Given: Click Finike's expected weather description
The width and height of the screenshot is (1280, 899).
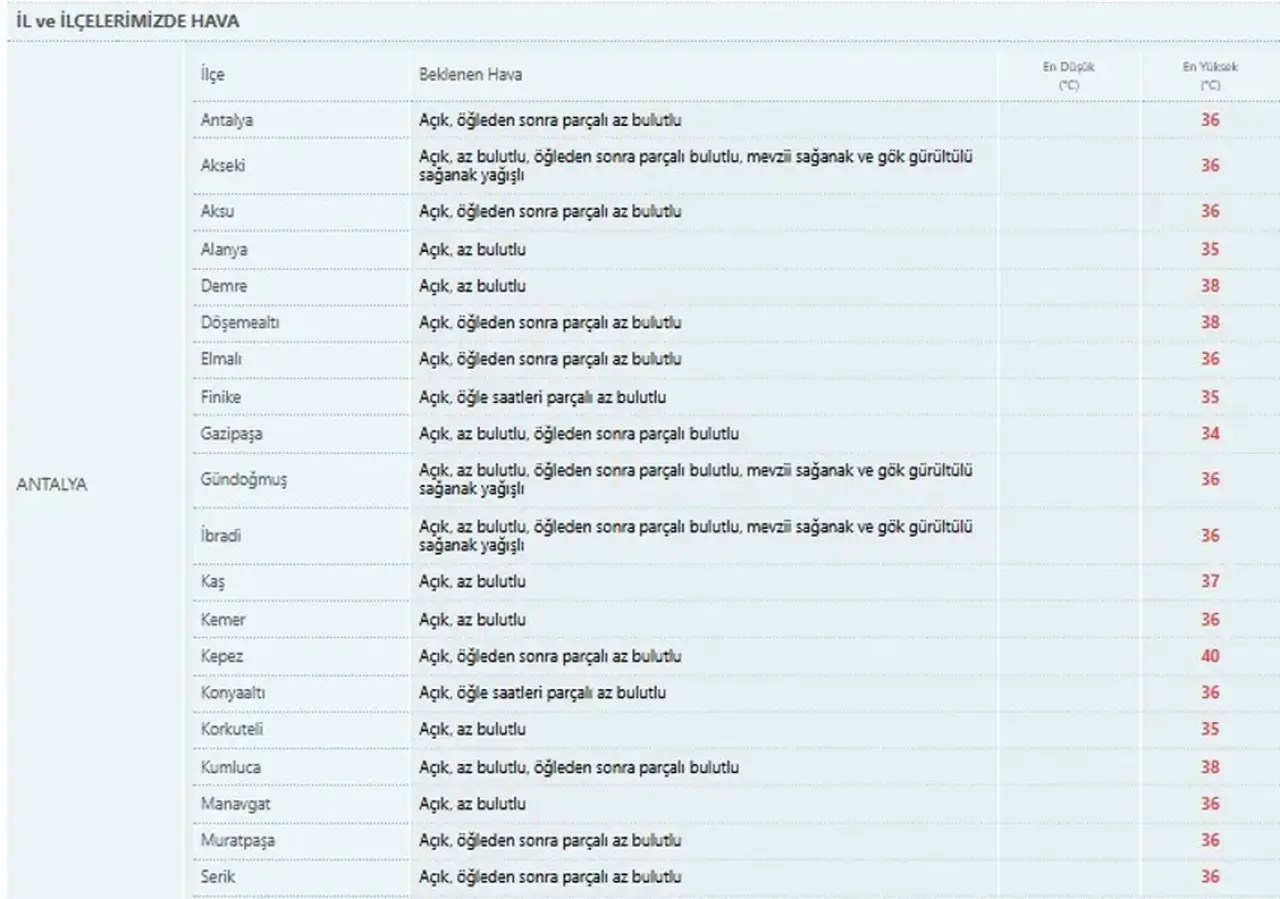Looking at the screenshot, I should click(x=543, y=397).
